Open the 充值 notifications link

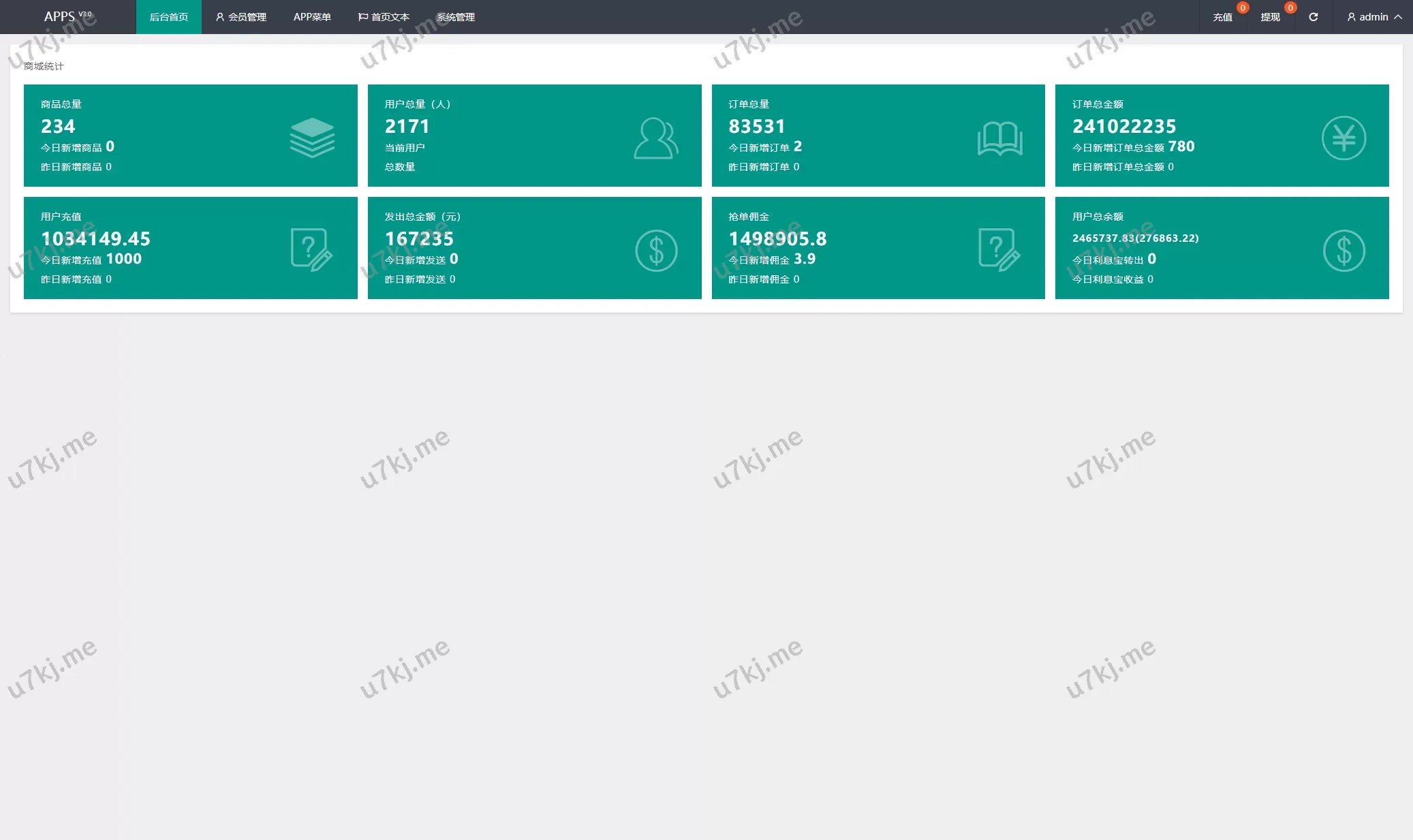click(1222, 17)
